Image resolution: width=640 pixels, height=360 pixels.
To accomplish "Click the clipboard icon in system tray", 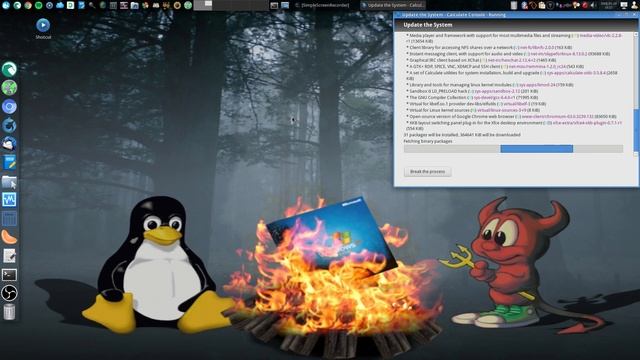I will click(x=542, y=5).
